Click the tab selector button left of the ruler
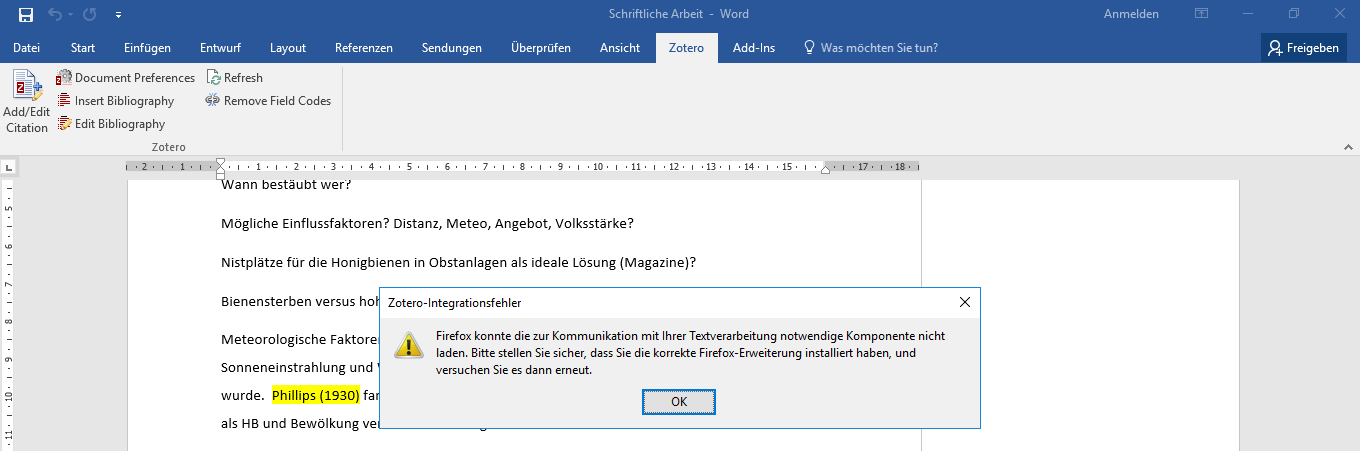The image size is (1360, 451). pyautogui.click(x=7, y=167)
